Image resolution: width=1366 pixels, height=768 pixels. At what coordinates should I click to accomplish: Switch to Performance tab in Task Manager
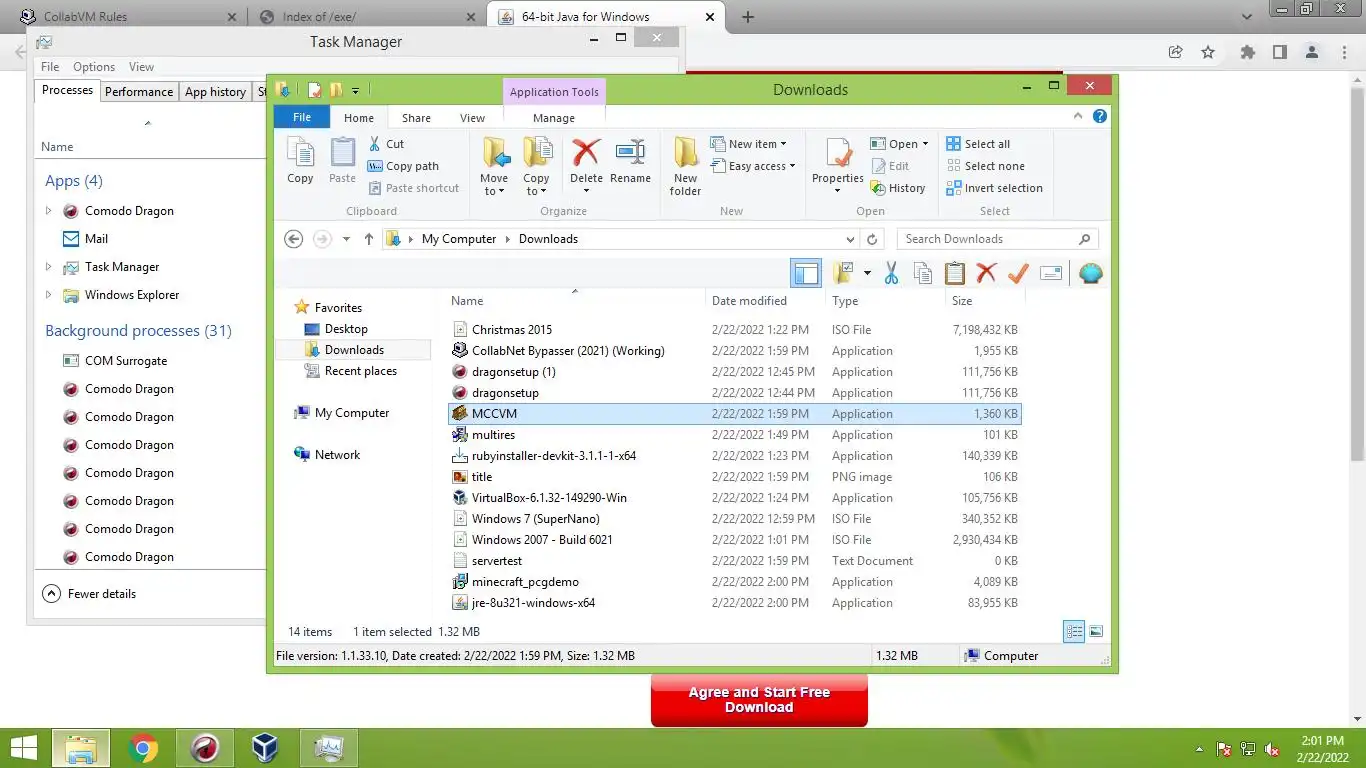click(139, 91)
